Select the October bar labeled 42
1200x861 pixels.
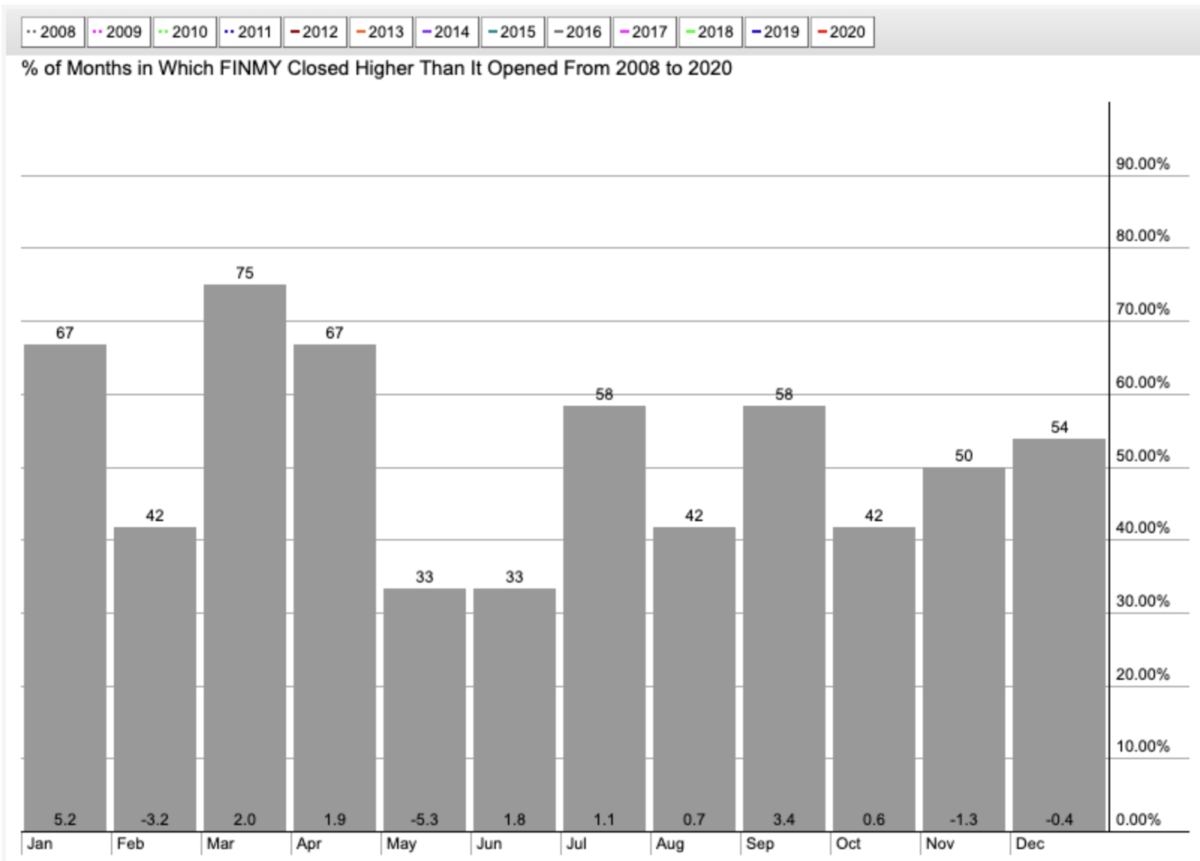click(x=875, y=678)
